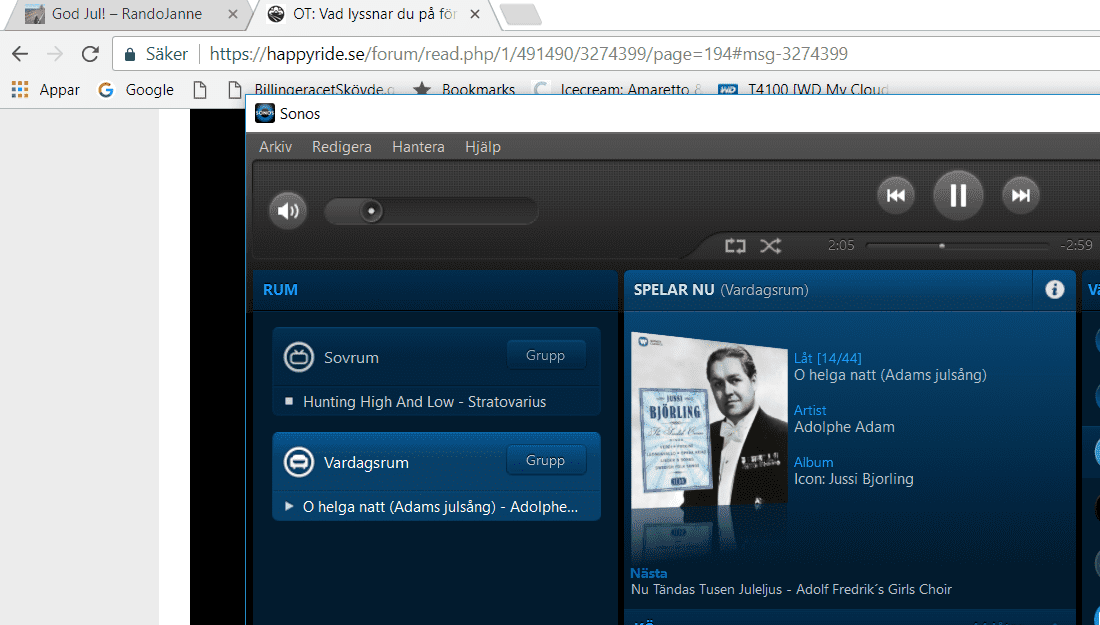Open the Appar apps grid bookmark
This screenshot has width=1100, height=625.
46,90
